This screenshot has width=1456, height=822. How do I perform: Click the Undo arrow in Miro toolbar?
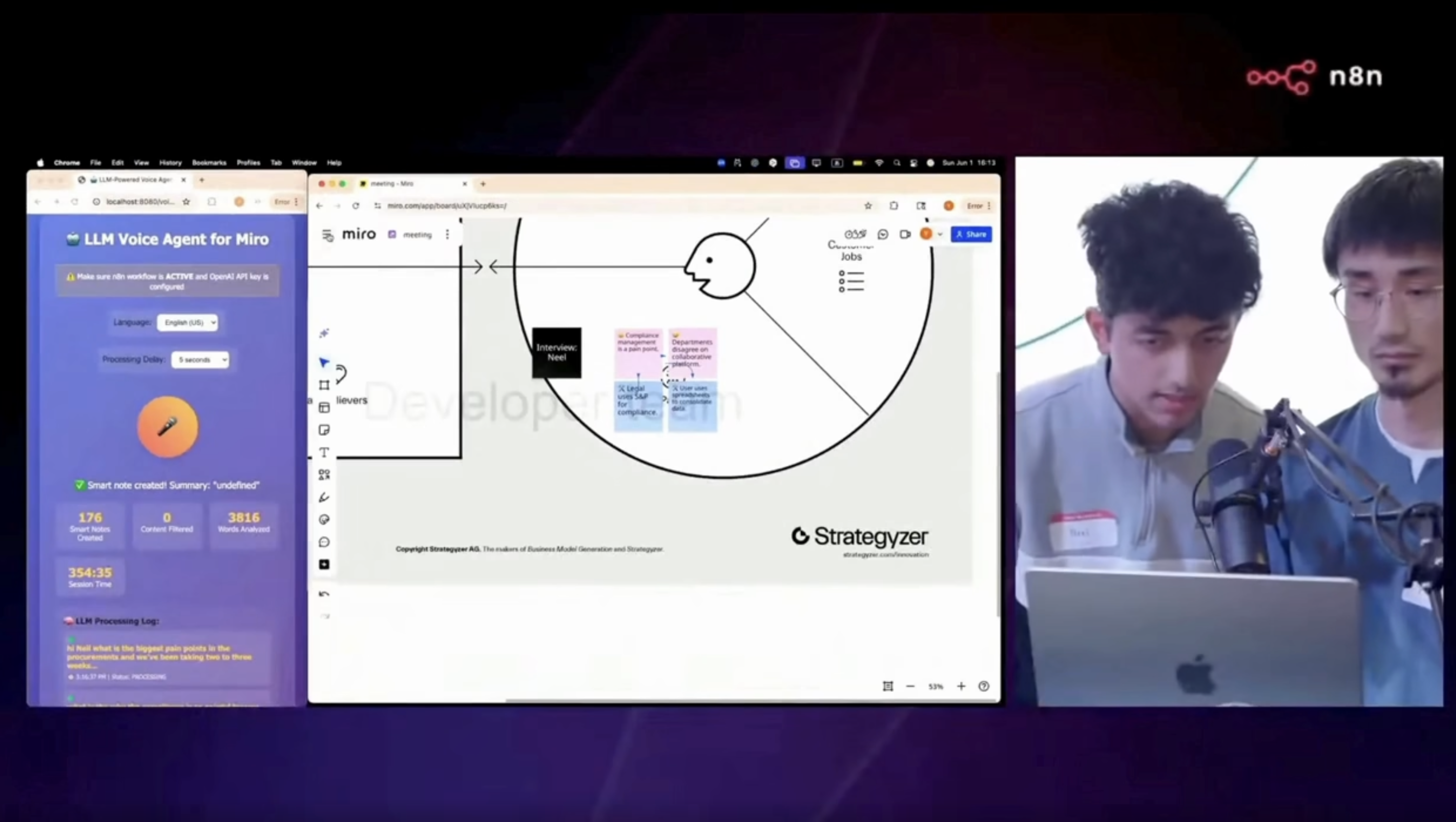click(x=324, y=593)
